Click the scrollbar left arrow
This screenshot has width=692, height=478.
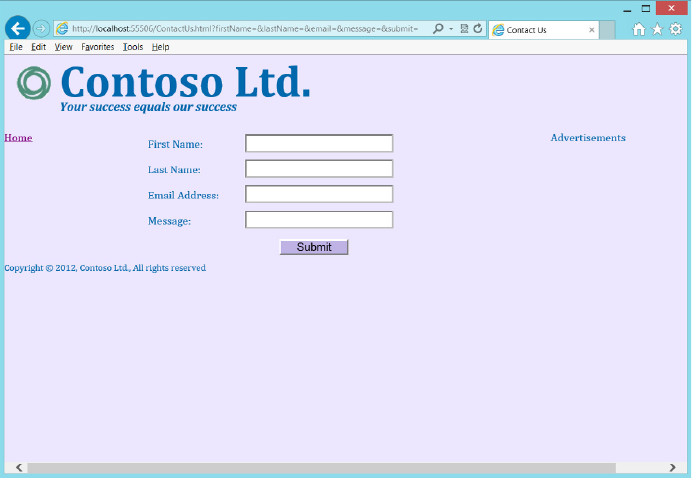[x=19, y=468]
